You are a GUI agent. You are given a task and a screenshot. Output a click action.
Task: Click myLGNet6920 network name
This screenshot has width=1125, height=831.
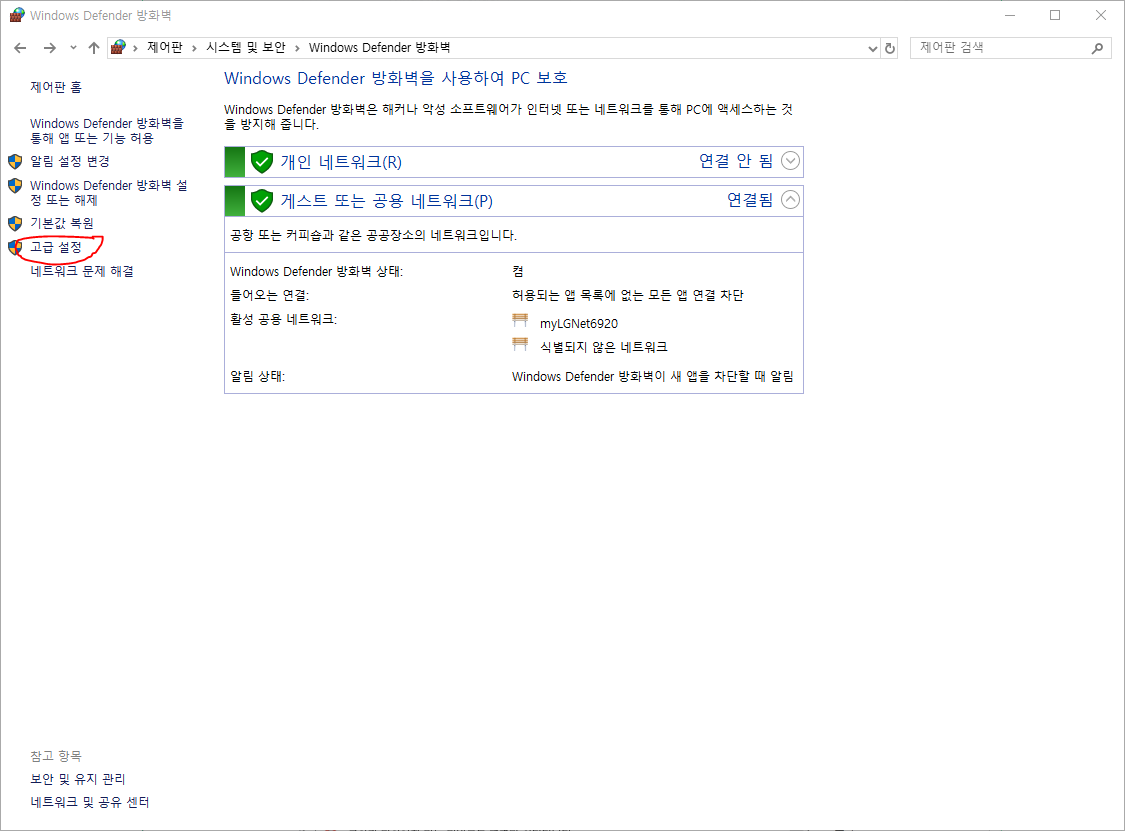(x=579, y=324)
